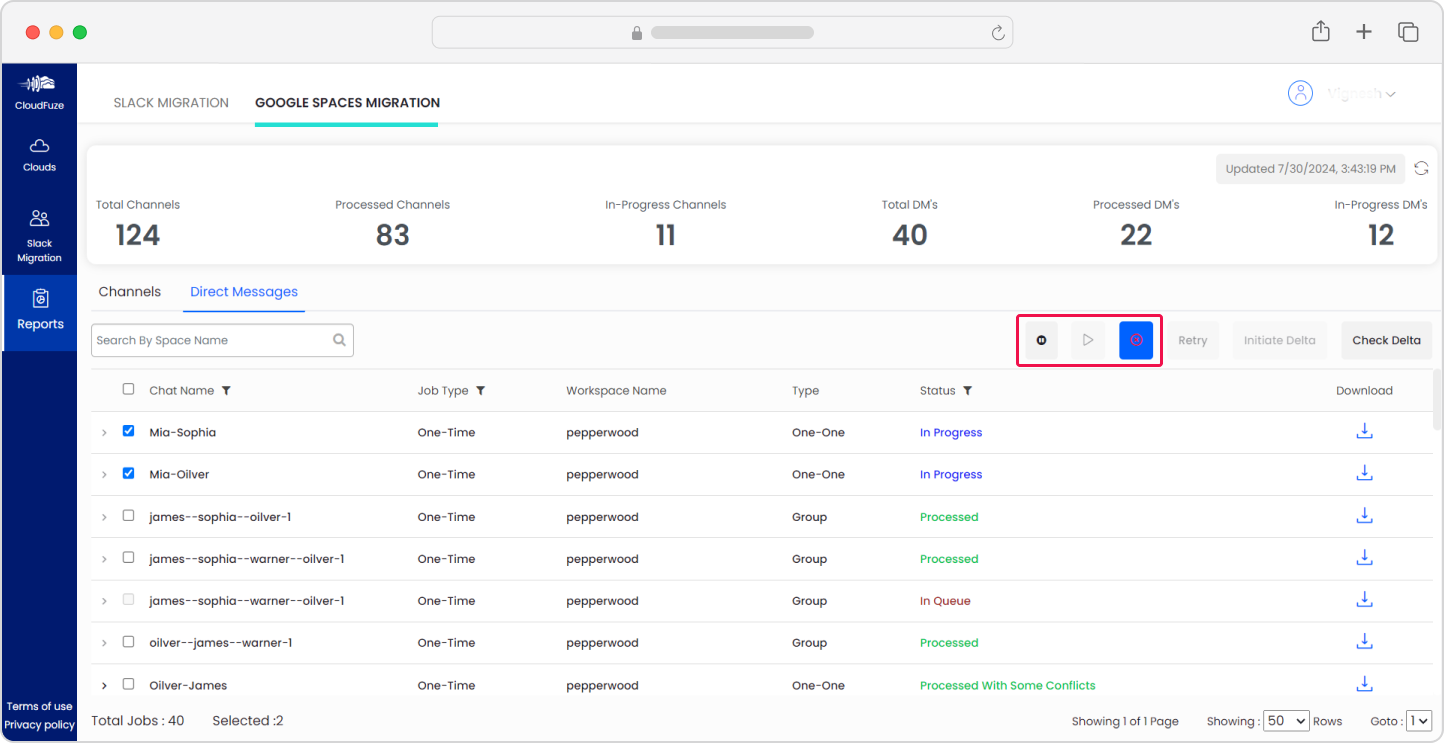Click the pause migration icon

[x=1041, y=340]
